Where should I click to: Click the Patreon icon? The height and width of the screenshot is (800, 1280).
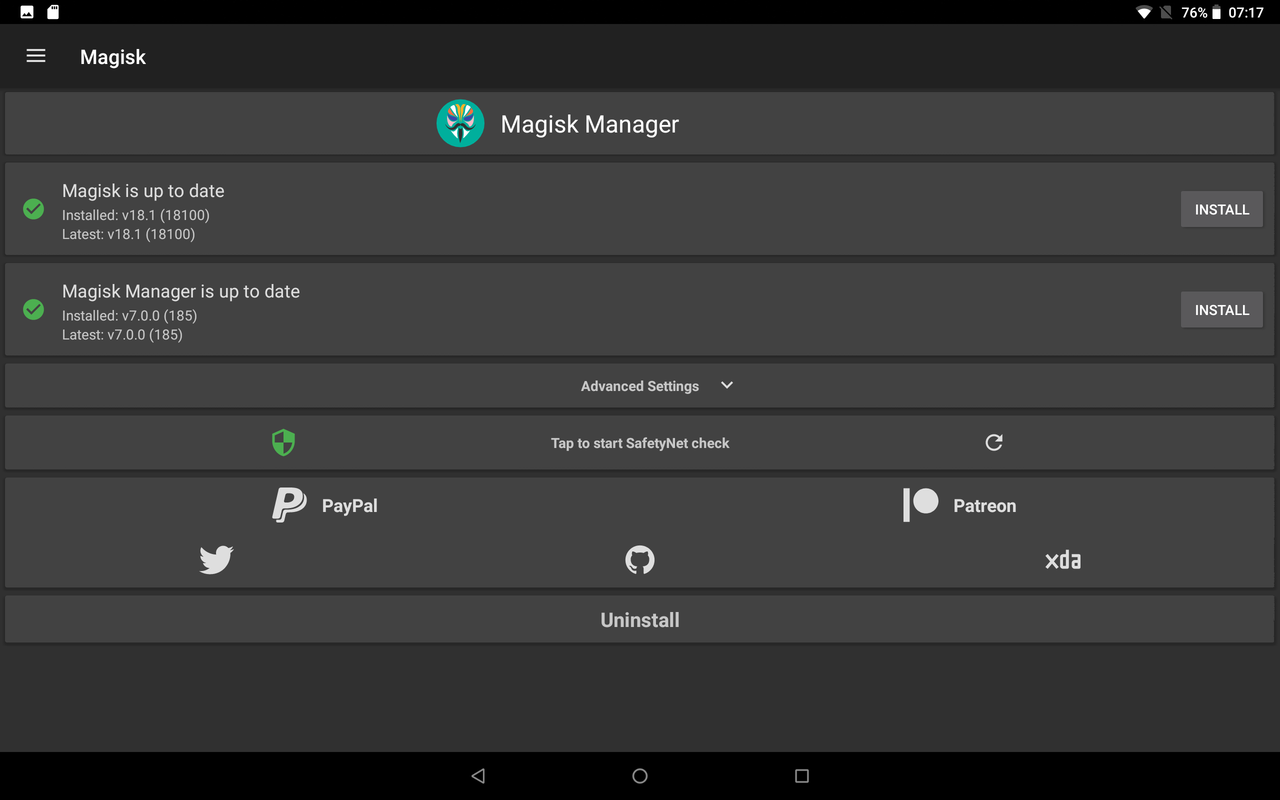[x=919, y=505]
